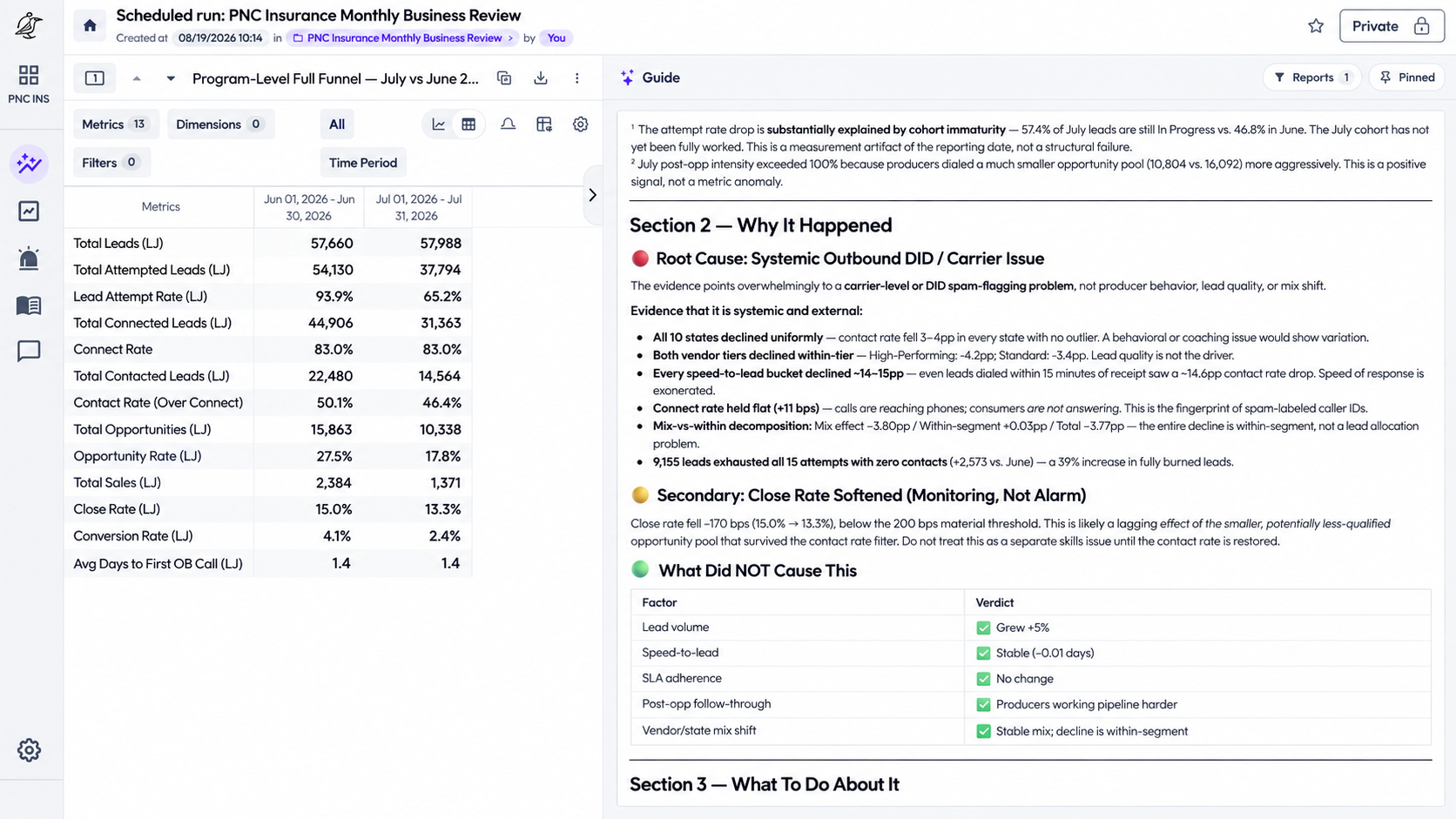This screenshot has width=1456, height=819.
Task: Open PNC Insurance Monthly Business Review folder link
Action: [403, 38]
